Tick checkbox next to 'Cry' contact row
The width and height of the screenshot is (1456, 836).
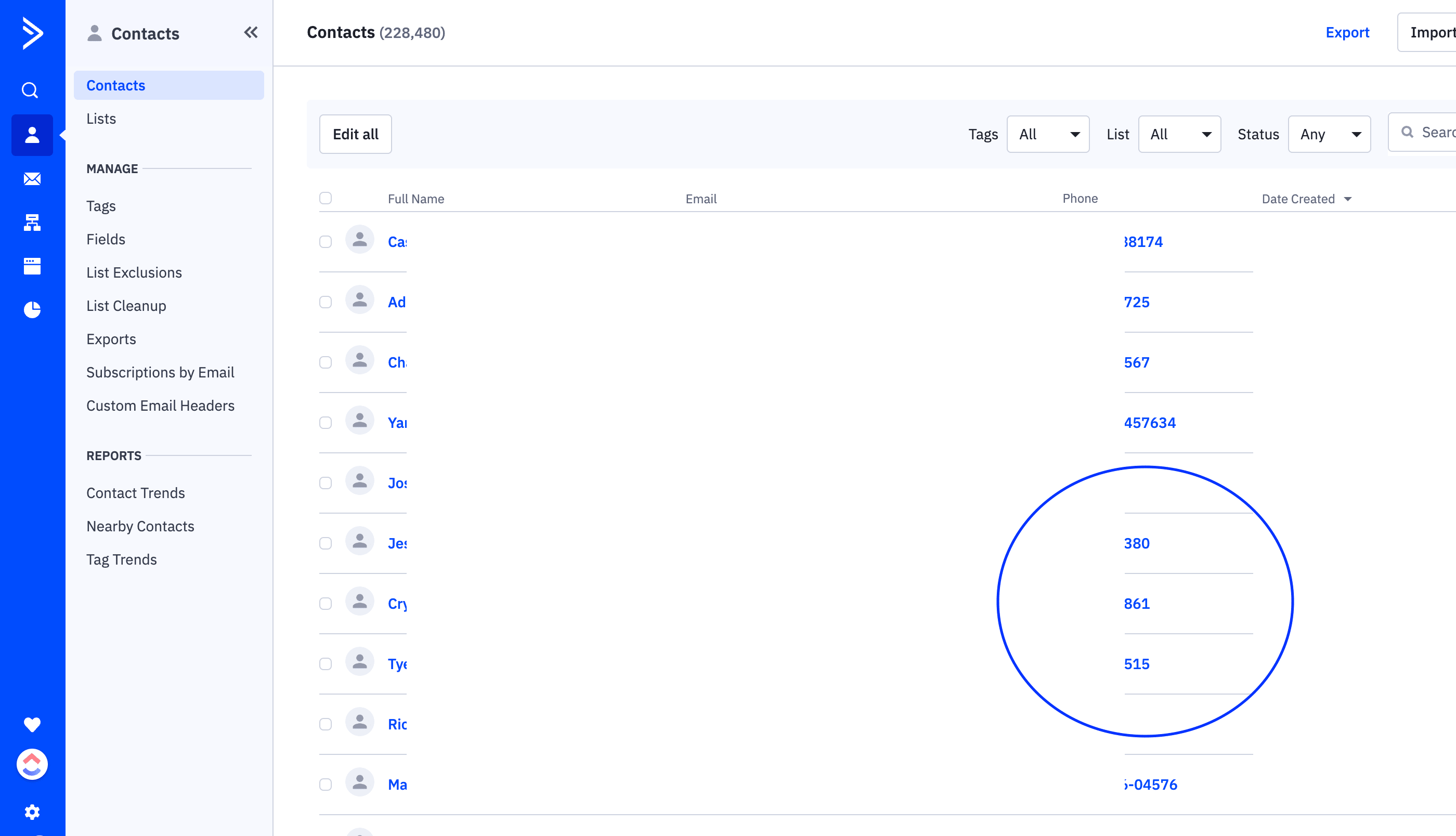pos(326,604)
